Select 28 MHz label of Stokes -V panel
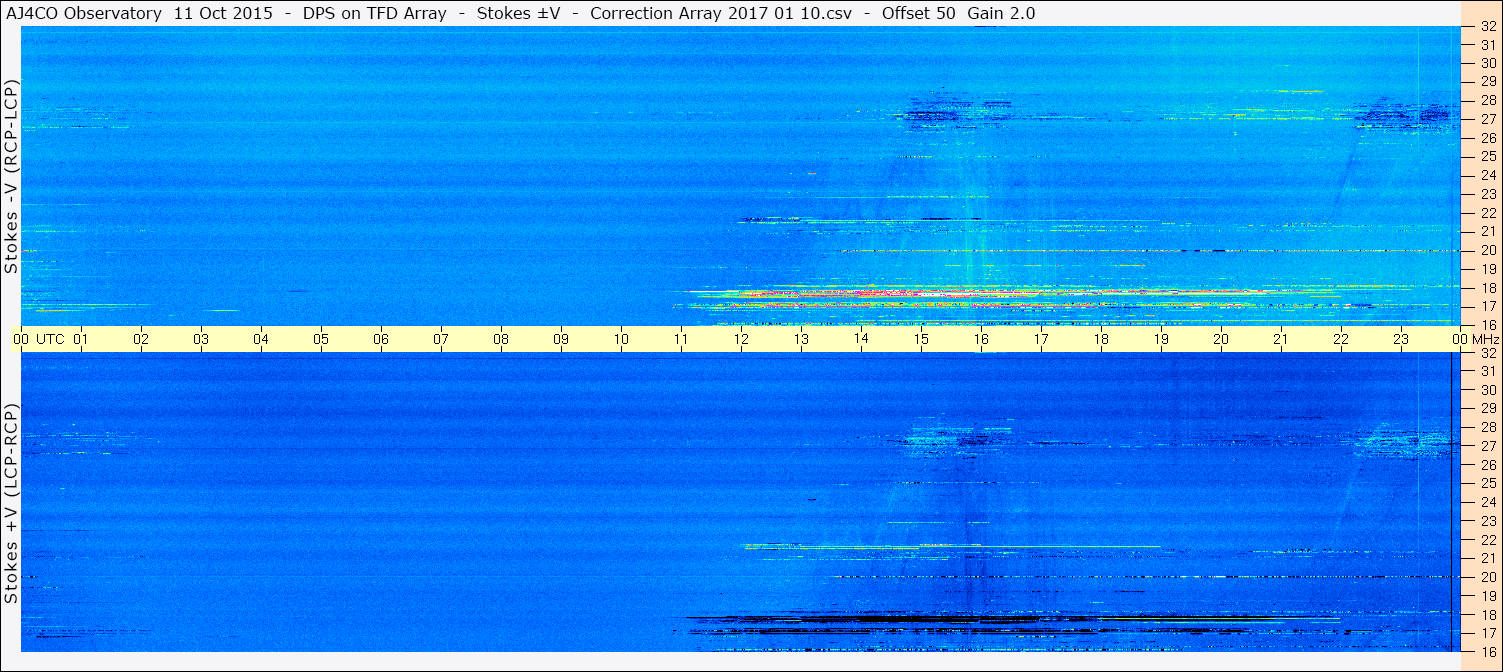The height and width of the screenshot is (672, 1503). [1488, 100]
